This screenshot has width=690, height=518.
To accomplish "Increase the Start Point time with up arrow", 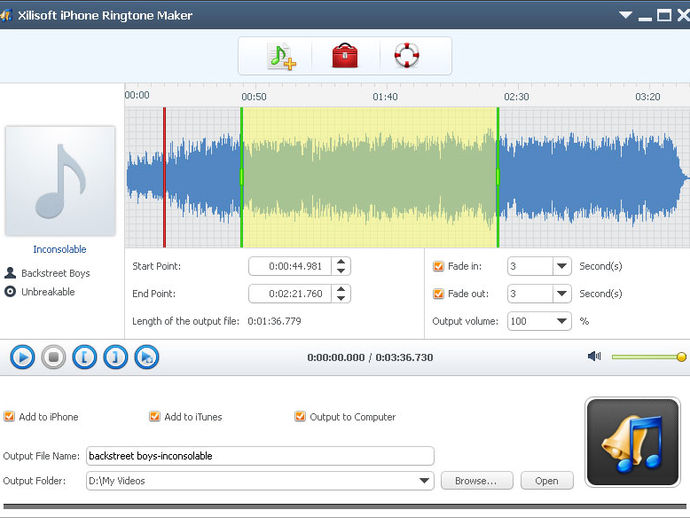I will 341,262.
